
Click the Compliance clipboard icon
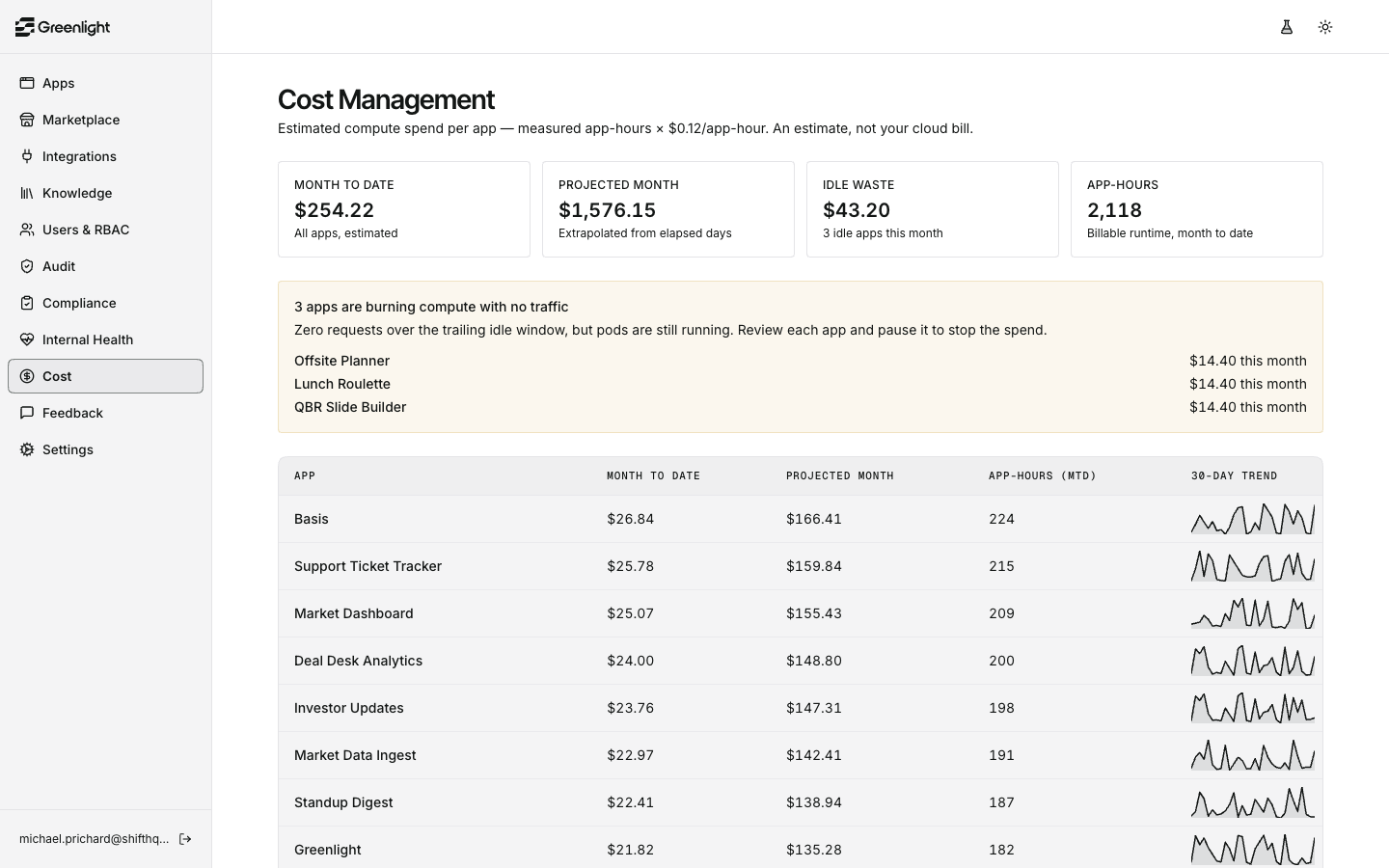click(x=27, y=303)
